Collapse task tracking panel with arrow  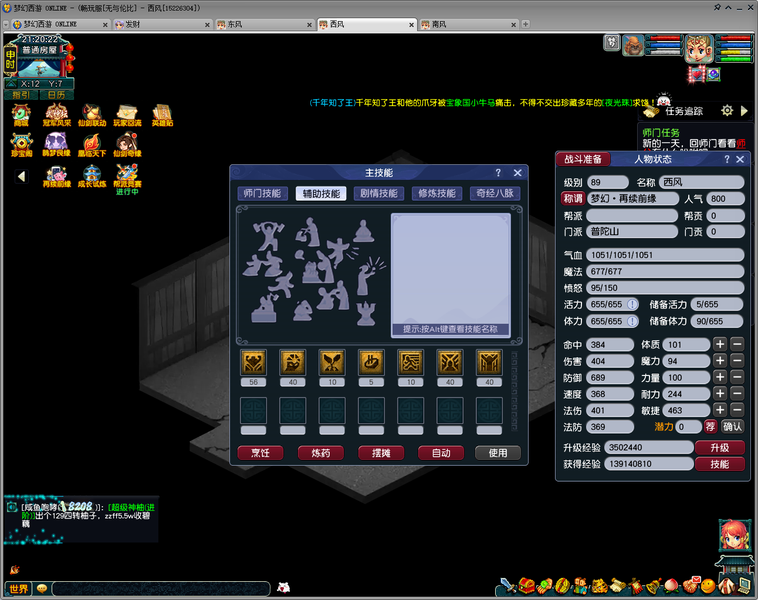click(744, 111)
